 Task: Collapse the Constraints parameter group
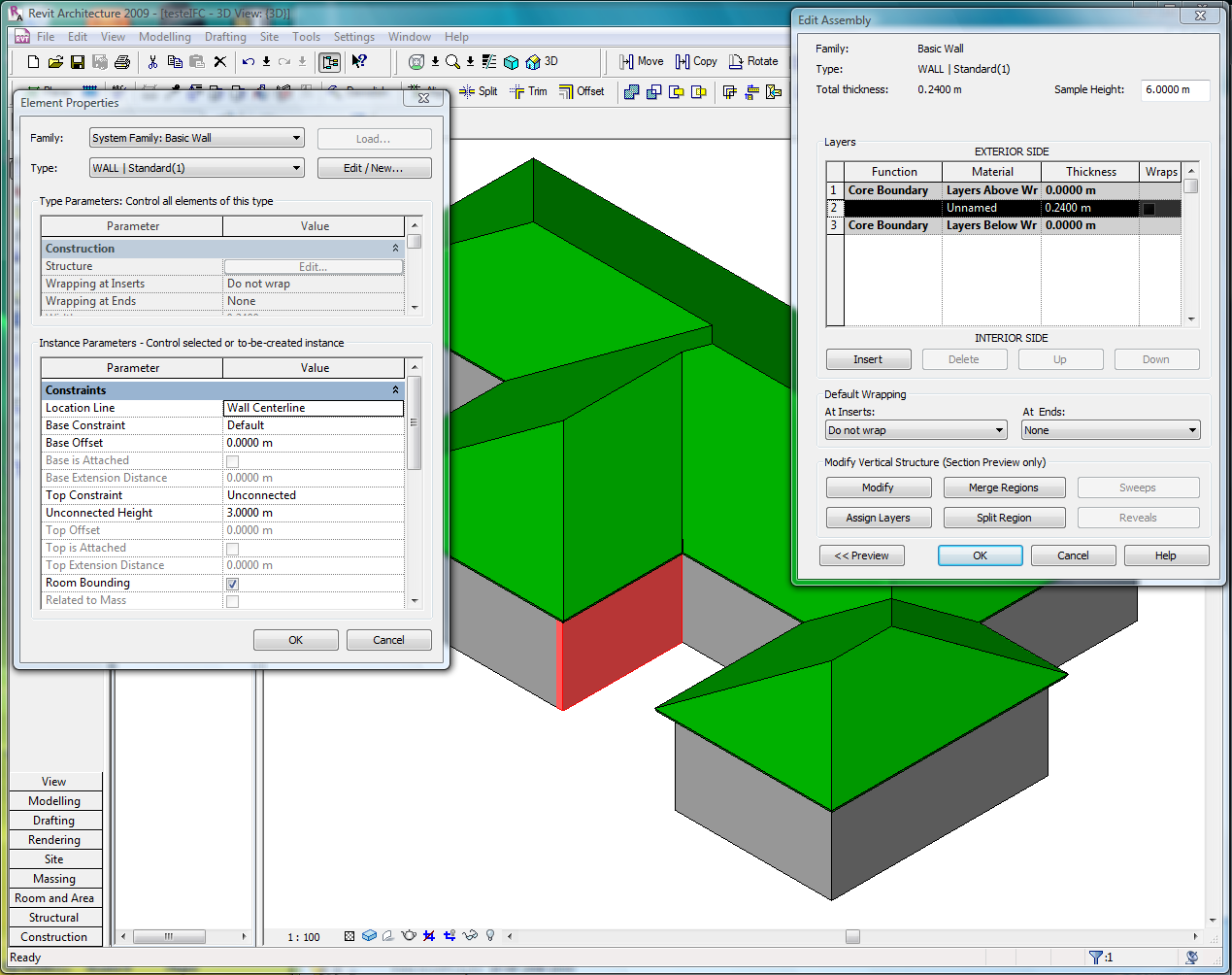pos(395,390)
